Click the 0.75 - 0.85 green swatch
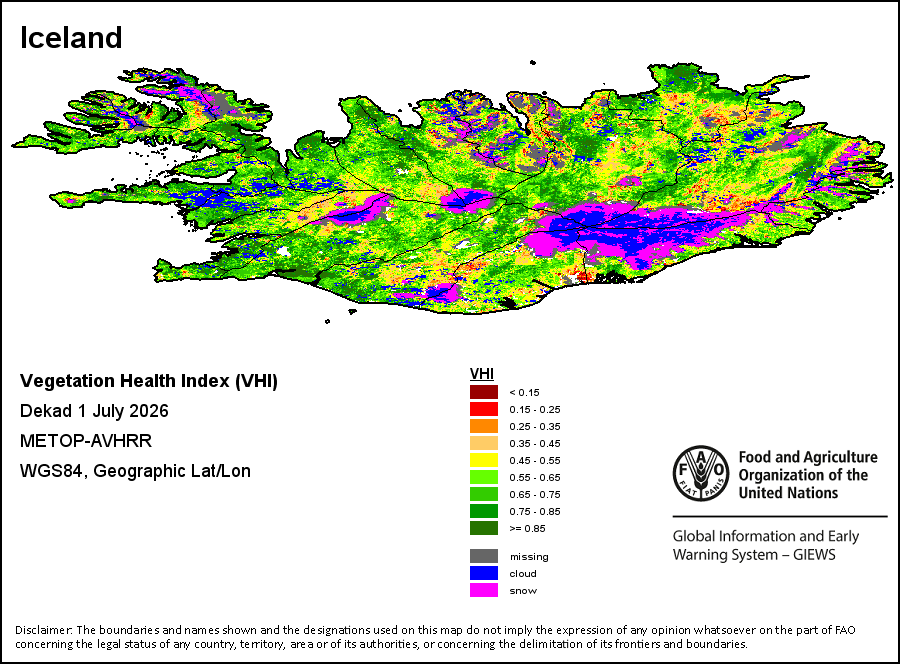 (484, 511)
